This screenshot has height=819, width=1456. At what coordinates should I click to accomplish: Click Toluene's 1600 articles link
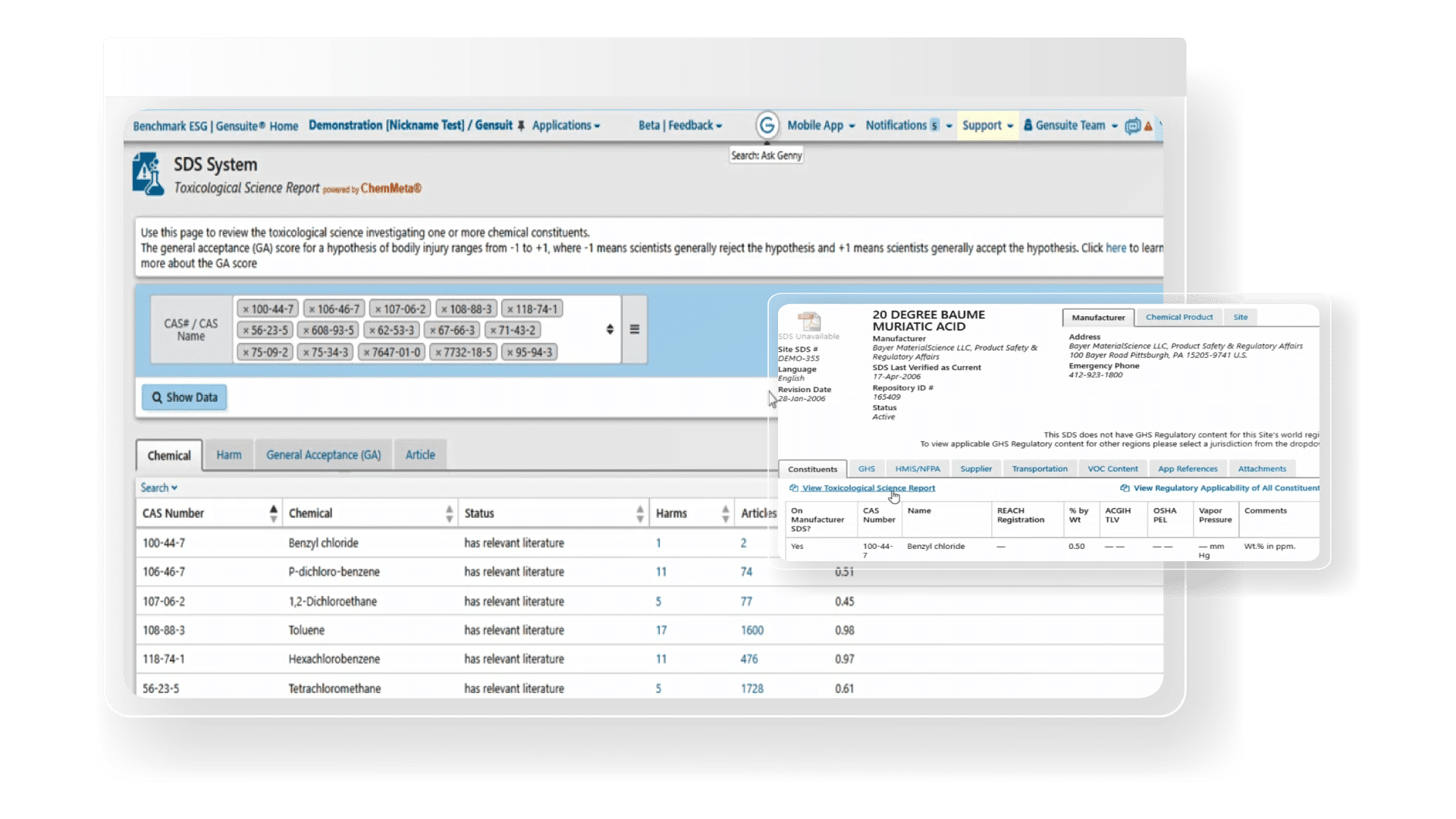pyautogui.click(x=752, y=630)
